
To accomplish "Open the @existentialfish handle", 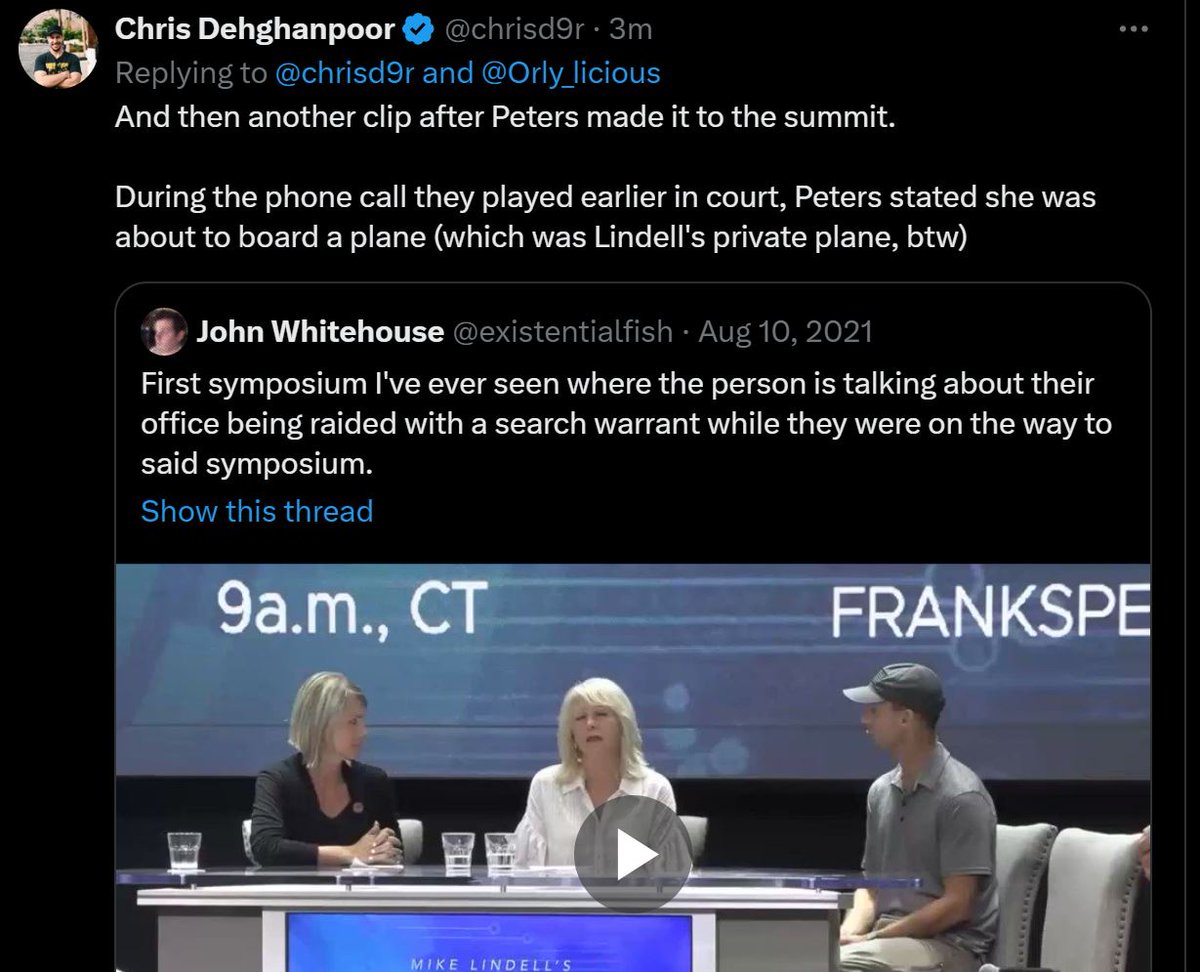I will tap(563, 331).
